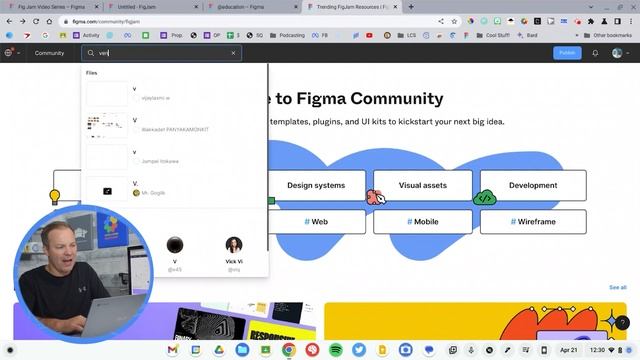Viewport: 640px width, 360px height.
Task: Open the Messages chat app from the shelf
Action: [x=429, y=350]
